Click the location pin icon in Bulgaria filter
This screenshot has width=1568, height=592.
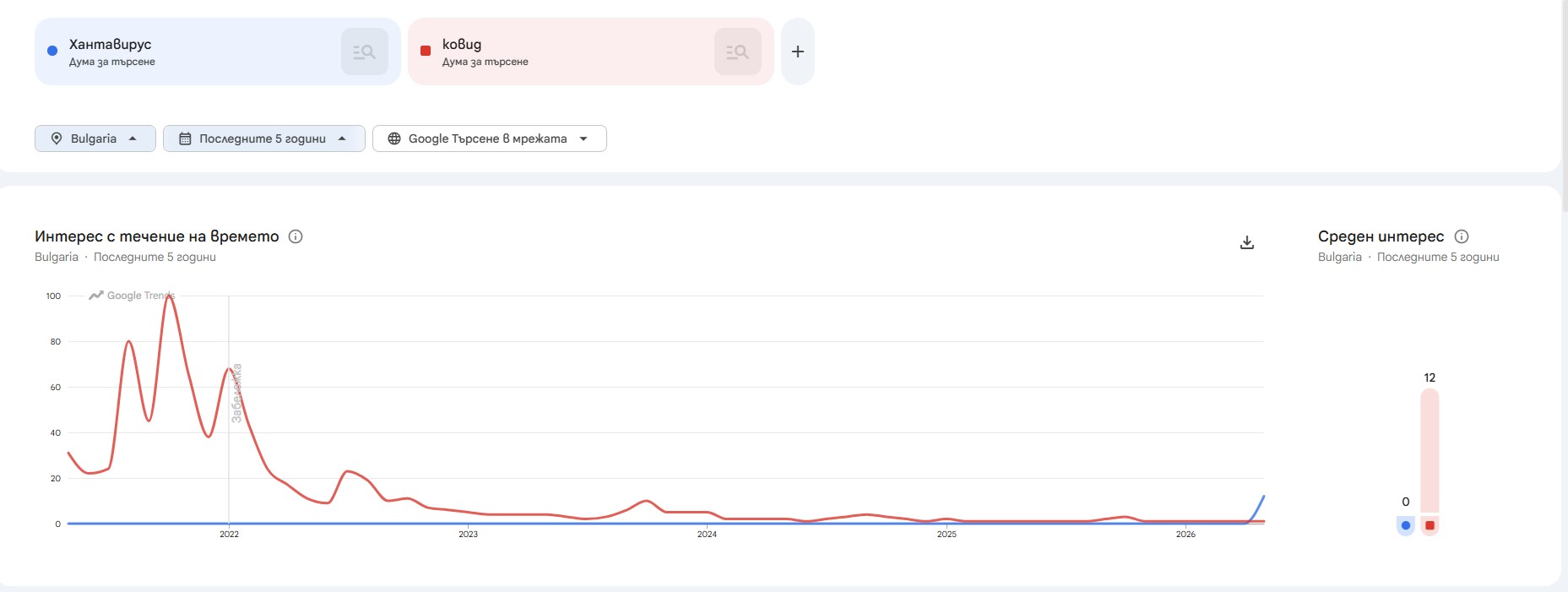(x=57, y=138)
